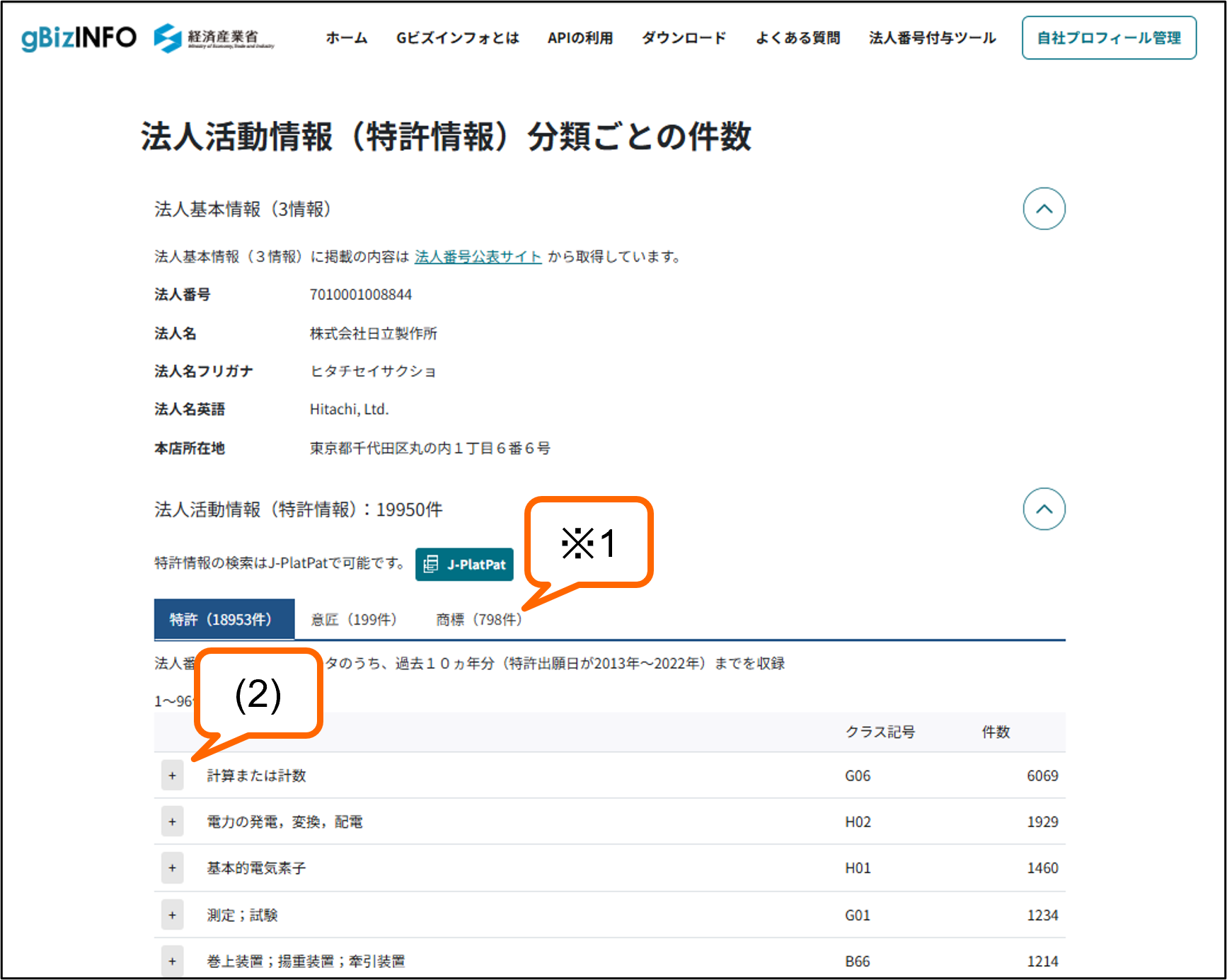Open the ダウンロード navigation item
This screenshot has height=980, width=1227.
[684, 38]
